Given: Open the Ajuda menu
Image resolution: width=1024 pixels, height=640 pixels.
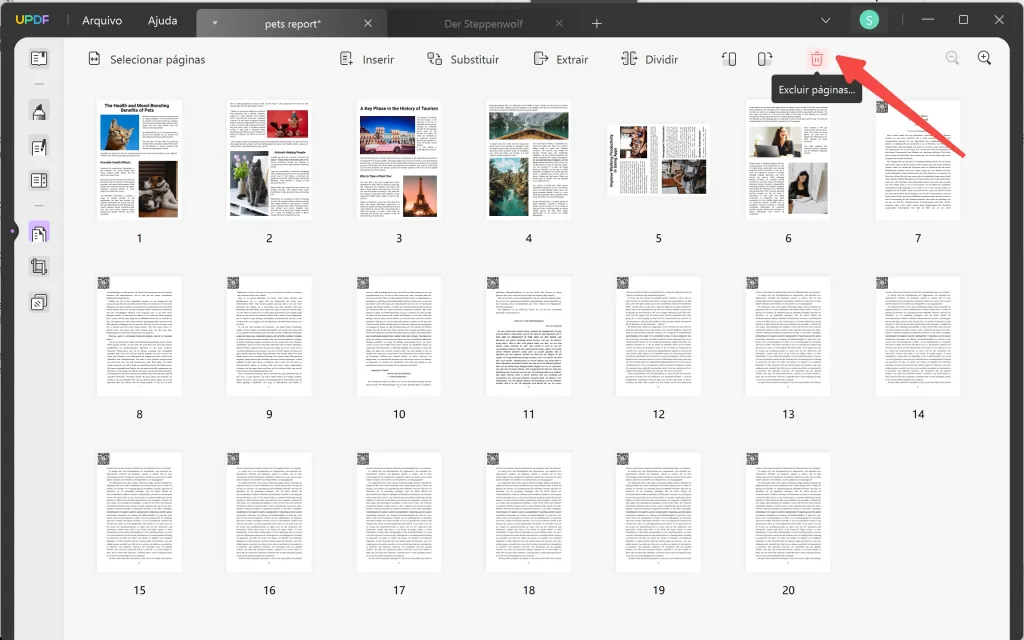Looking at the screenshot, I should tap(166, 20).
